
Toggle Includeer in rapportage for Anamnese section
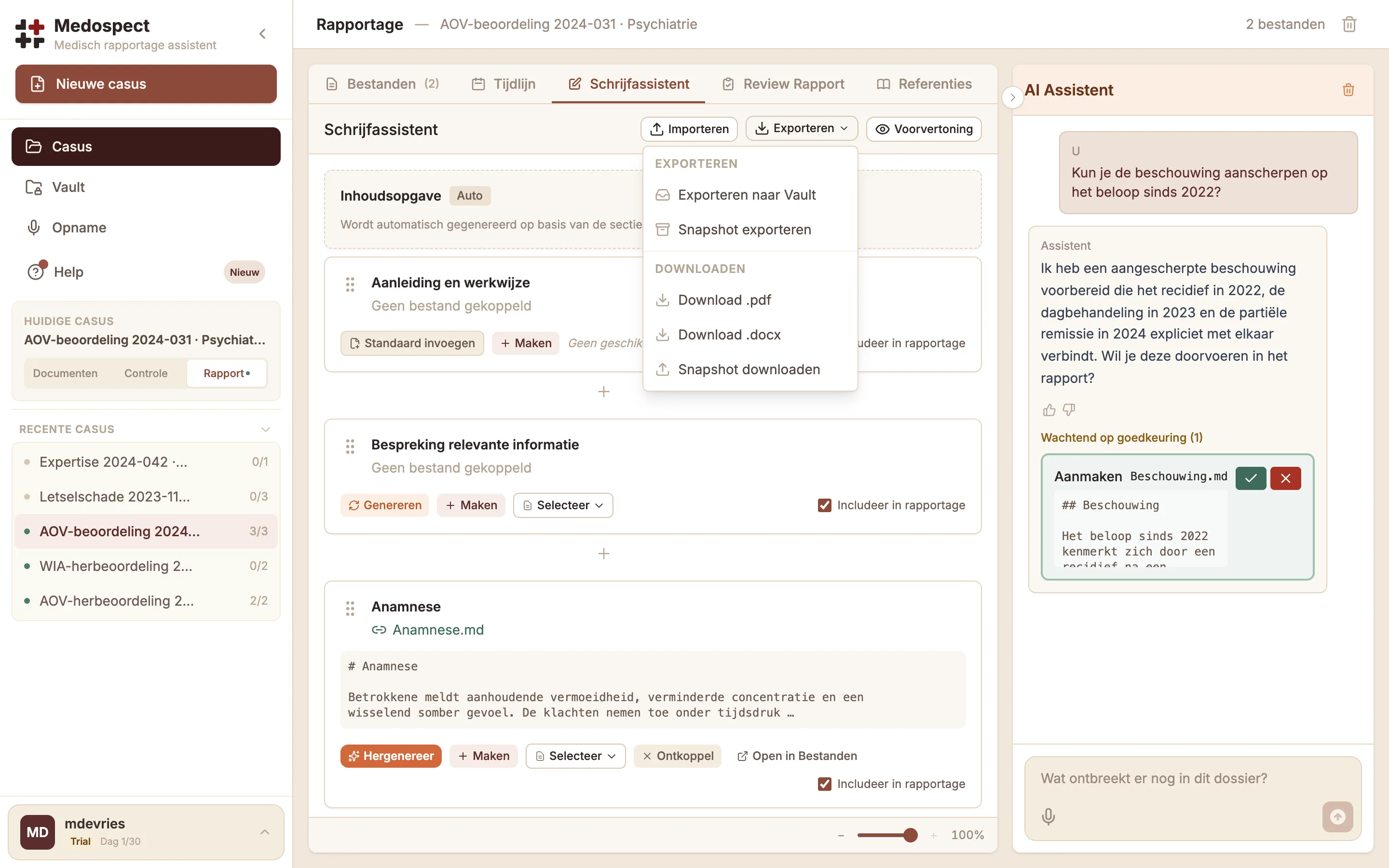[x=824, y=784]
